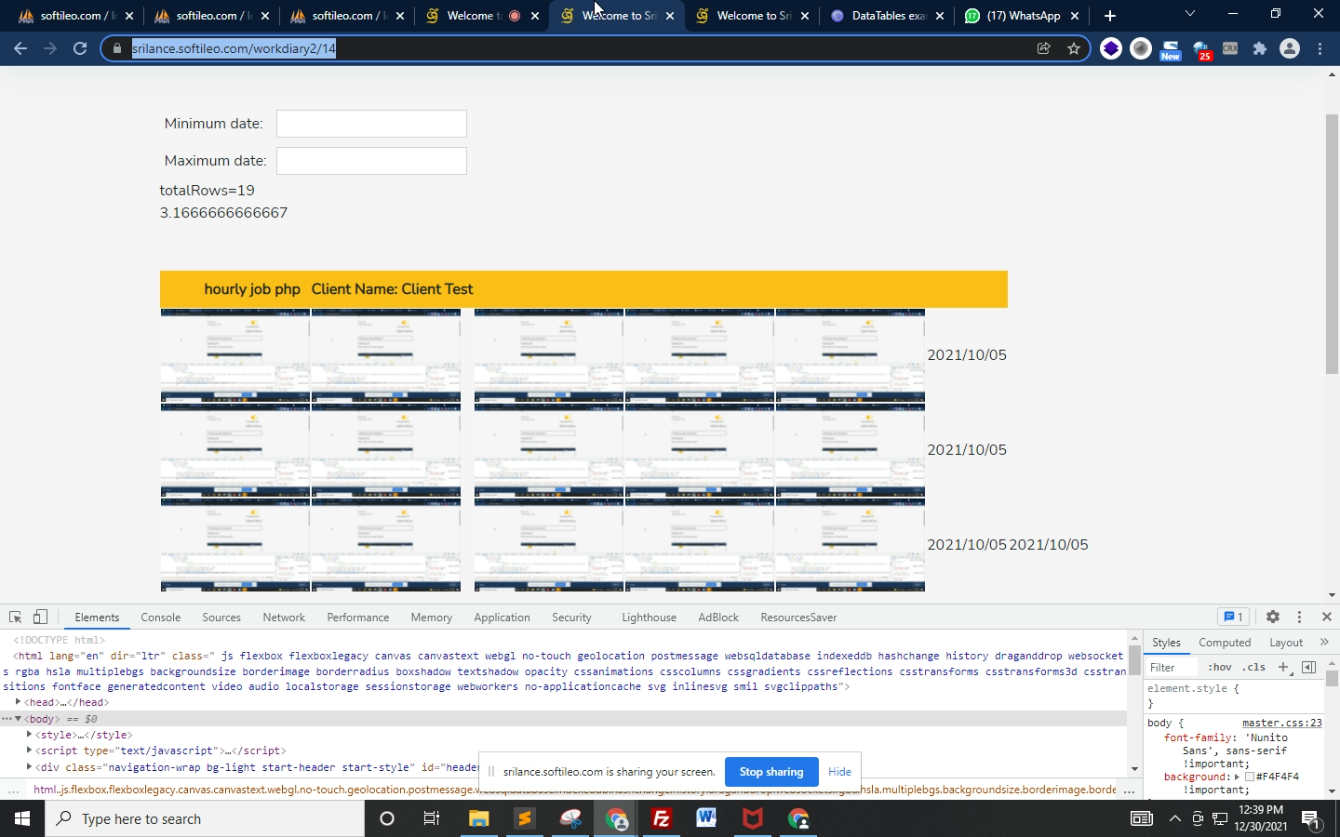Open the Chrome extensions puzzle icon
1340x837 pixels.
point(1259,48)
